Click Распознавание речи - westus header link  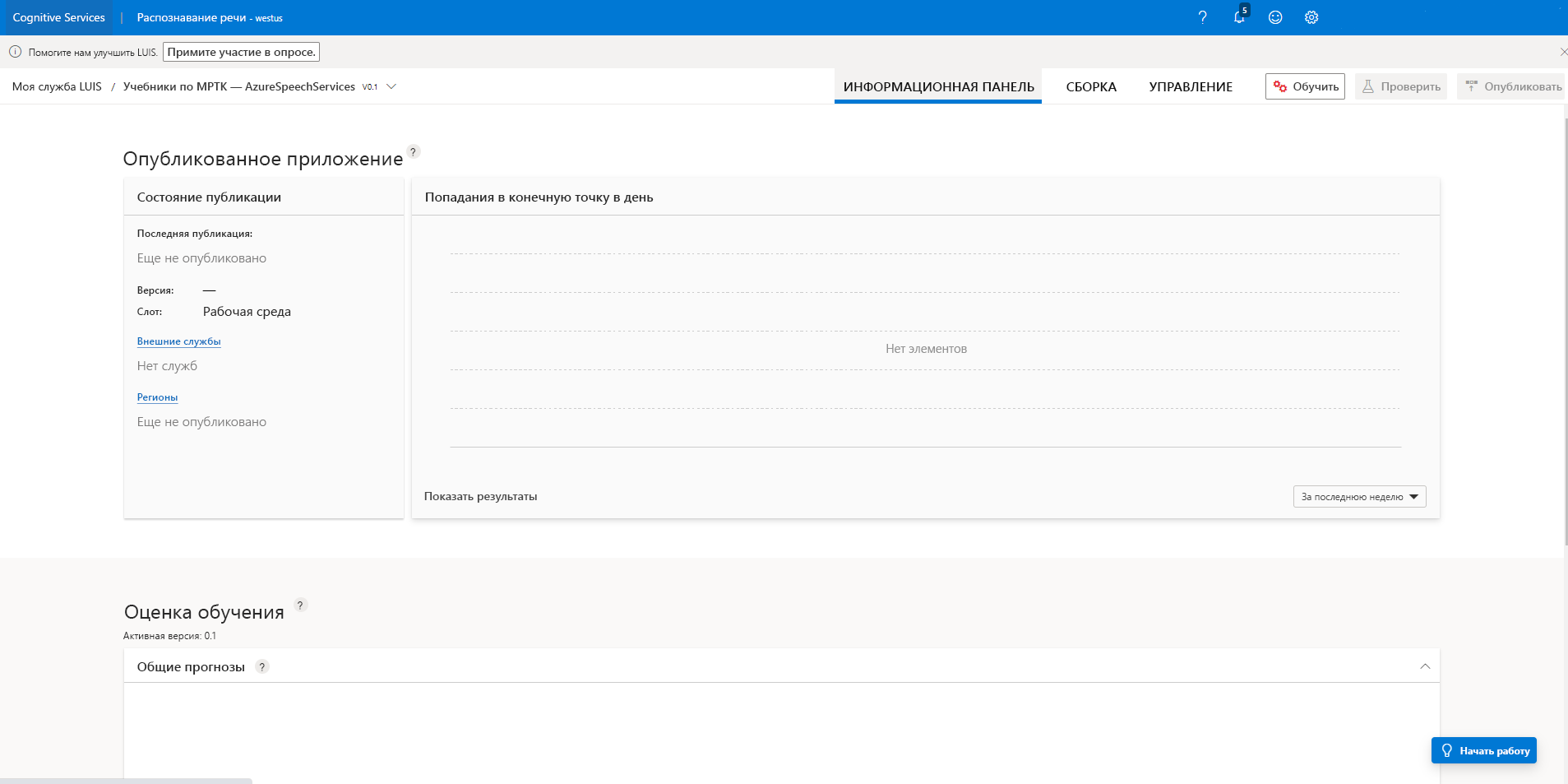tap(210, 17)
